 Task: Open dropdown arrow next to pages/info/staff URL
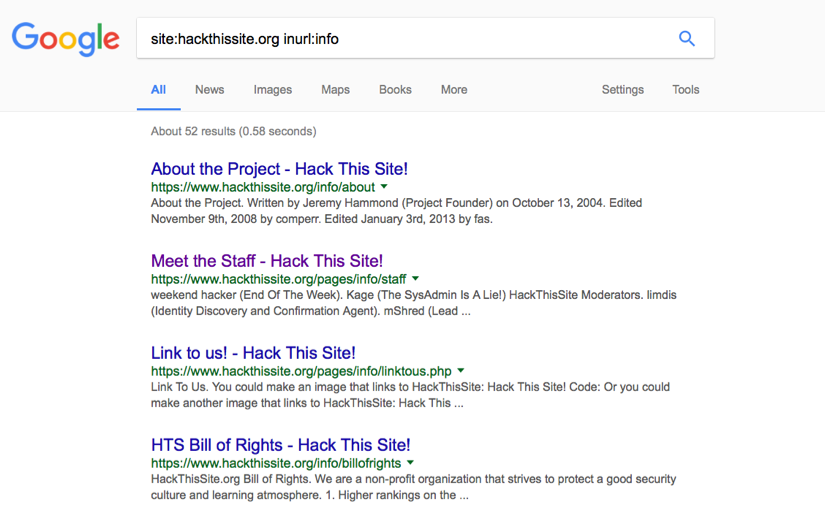tap(416, 279)
